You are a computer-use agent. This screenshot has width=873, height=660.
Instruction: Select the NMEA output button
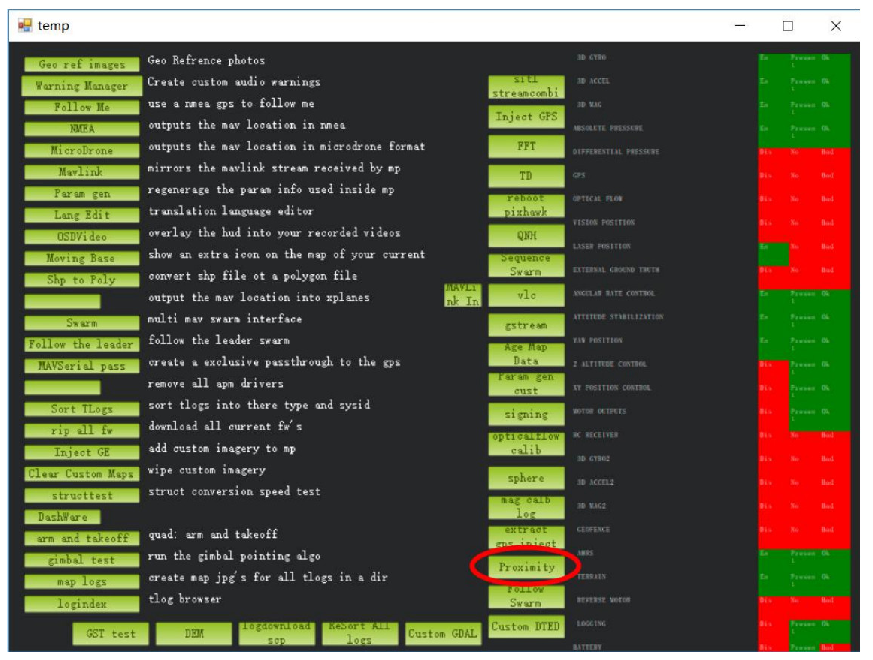(x=81, y=129)
